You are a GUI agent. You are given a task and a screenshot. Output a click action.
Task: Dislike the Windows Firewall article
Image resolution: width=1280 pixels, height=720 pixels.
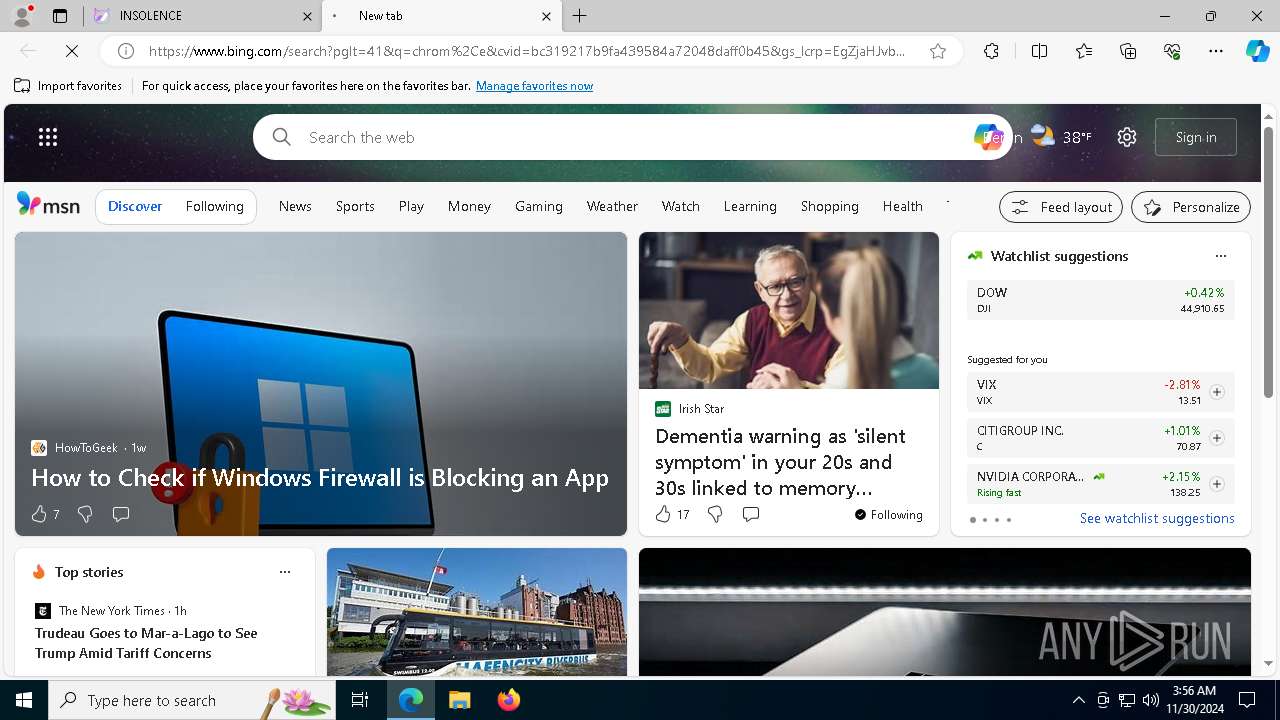point(85,514)
